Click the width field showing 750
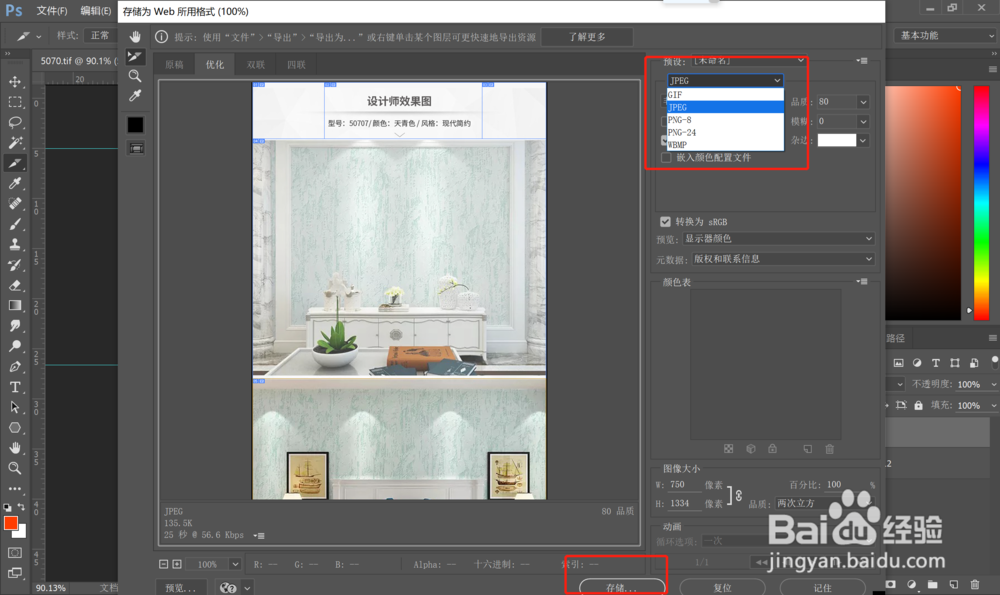This screenshot has width=1000, height=595. pyautogui.click(x=683, y=485)
